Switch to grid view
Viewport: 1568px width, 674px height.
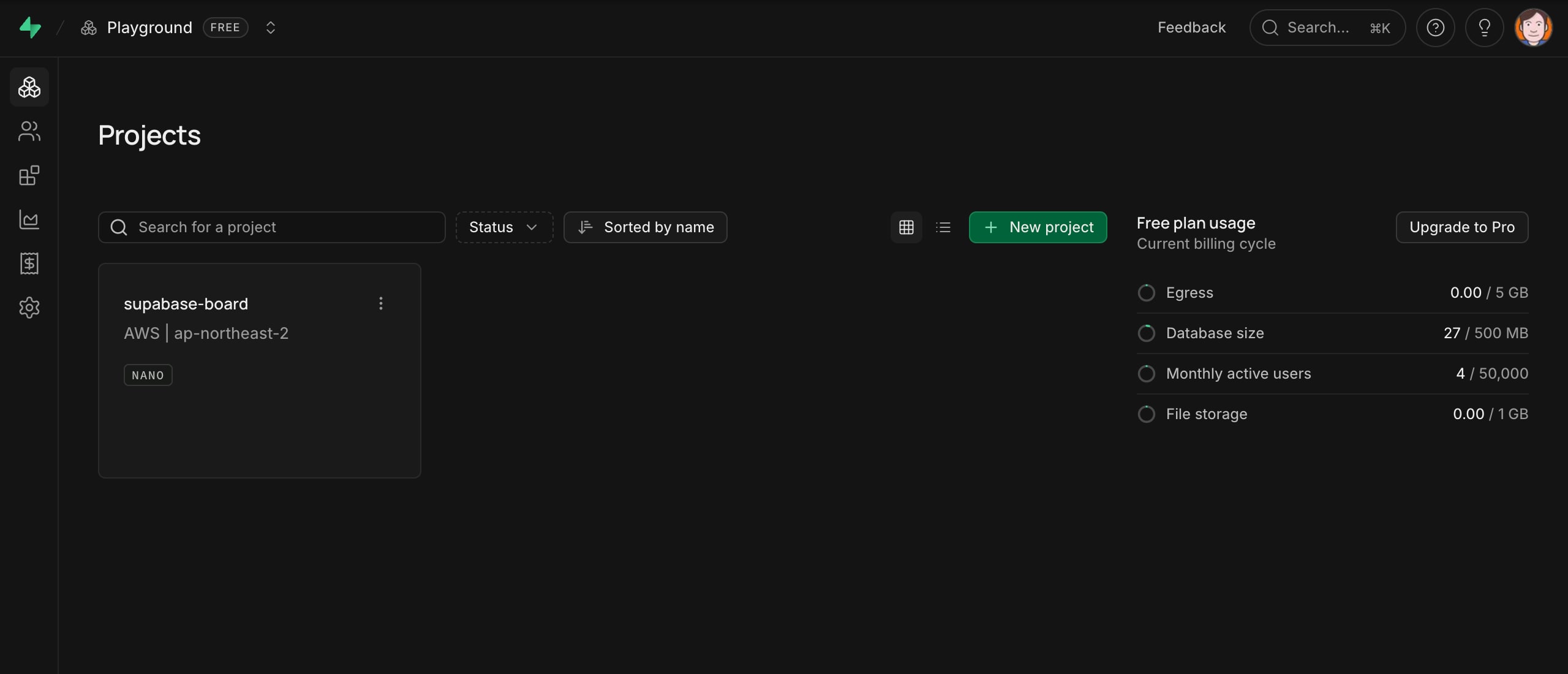[907, 227]
